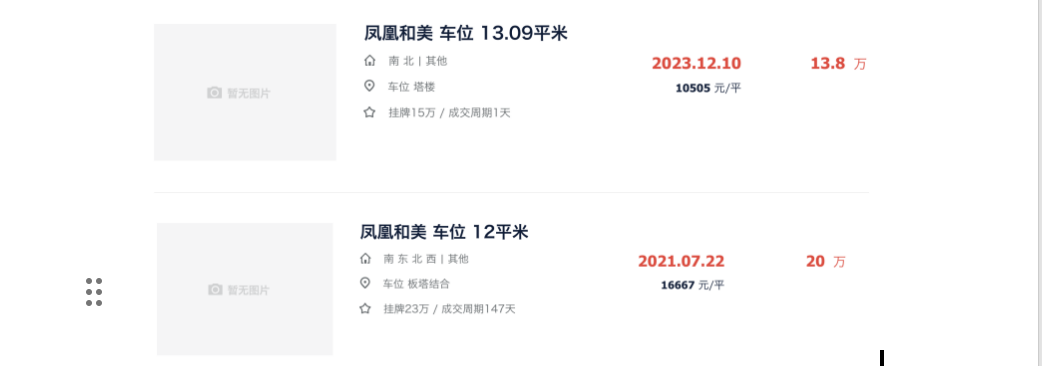
Task: Click the 16667 元/平 unit price
Action: coord(692,285)
